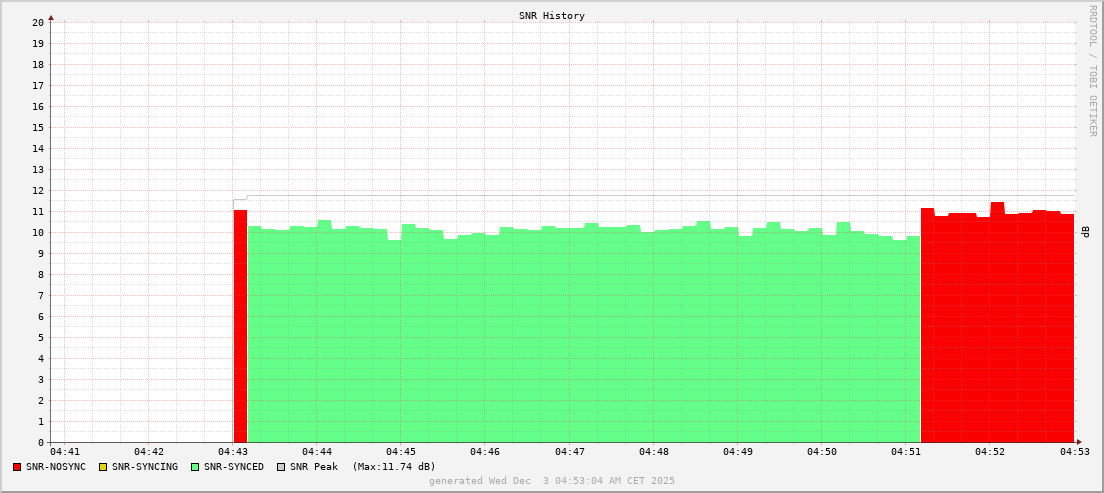
Task: Select the SNR-NOSYNC legend label
Action: (56, 467)
